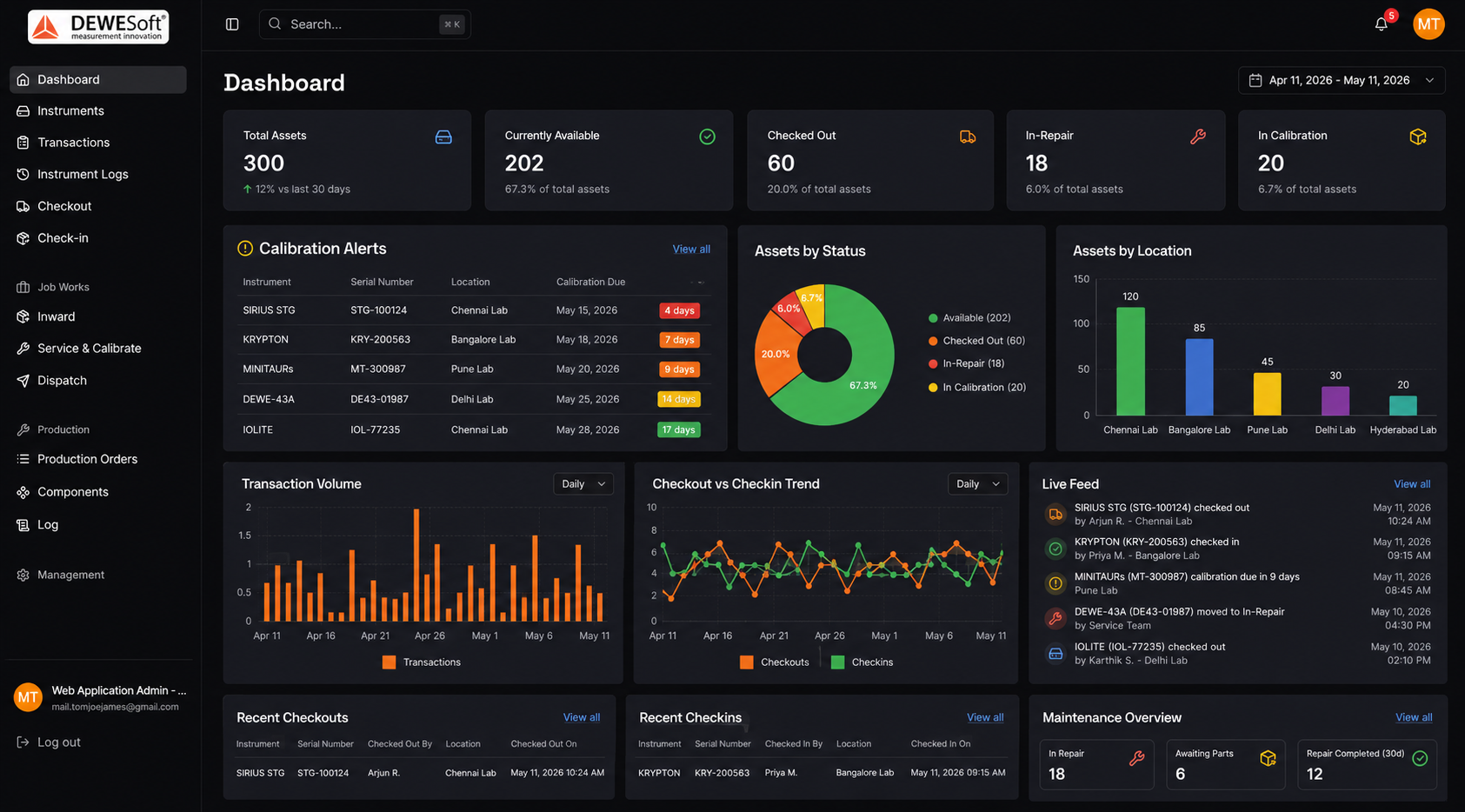Click the MT user avatar in header
The height and width of the screenshot is (812, 1465).
(1428, 24)
